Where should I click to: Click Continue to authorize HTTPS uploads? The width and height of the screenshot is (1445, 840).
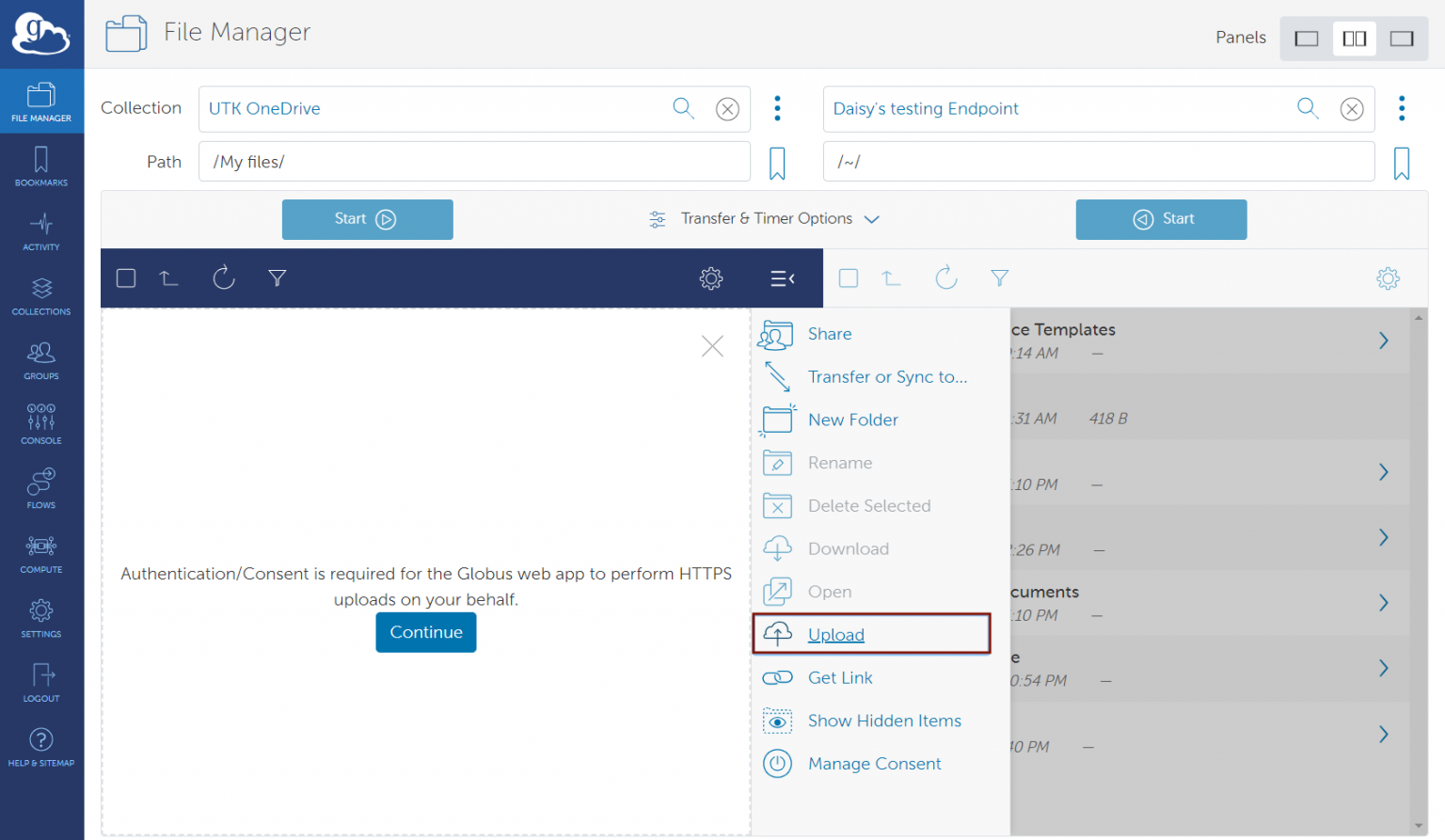point(425,632)
